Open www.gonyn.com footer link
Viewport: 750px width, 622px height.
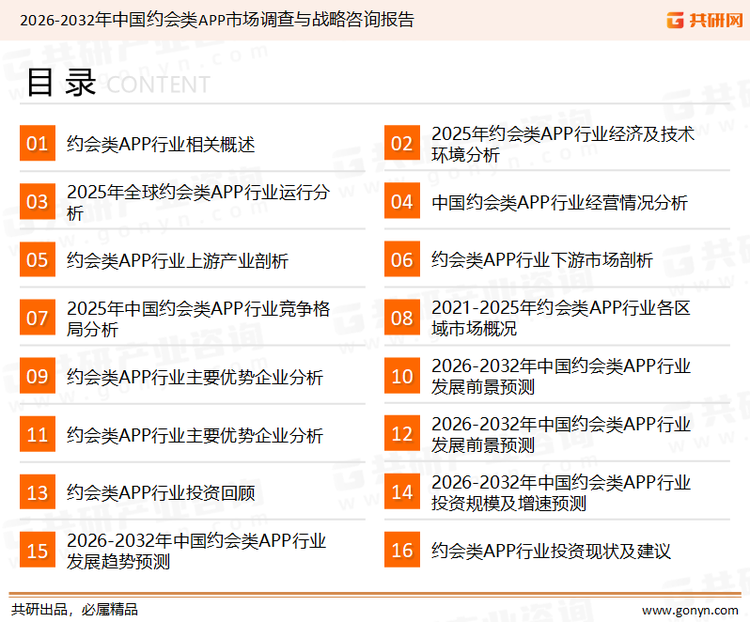pos(690,611)
